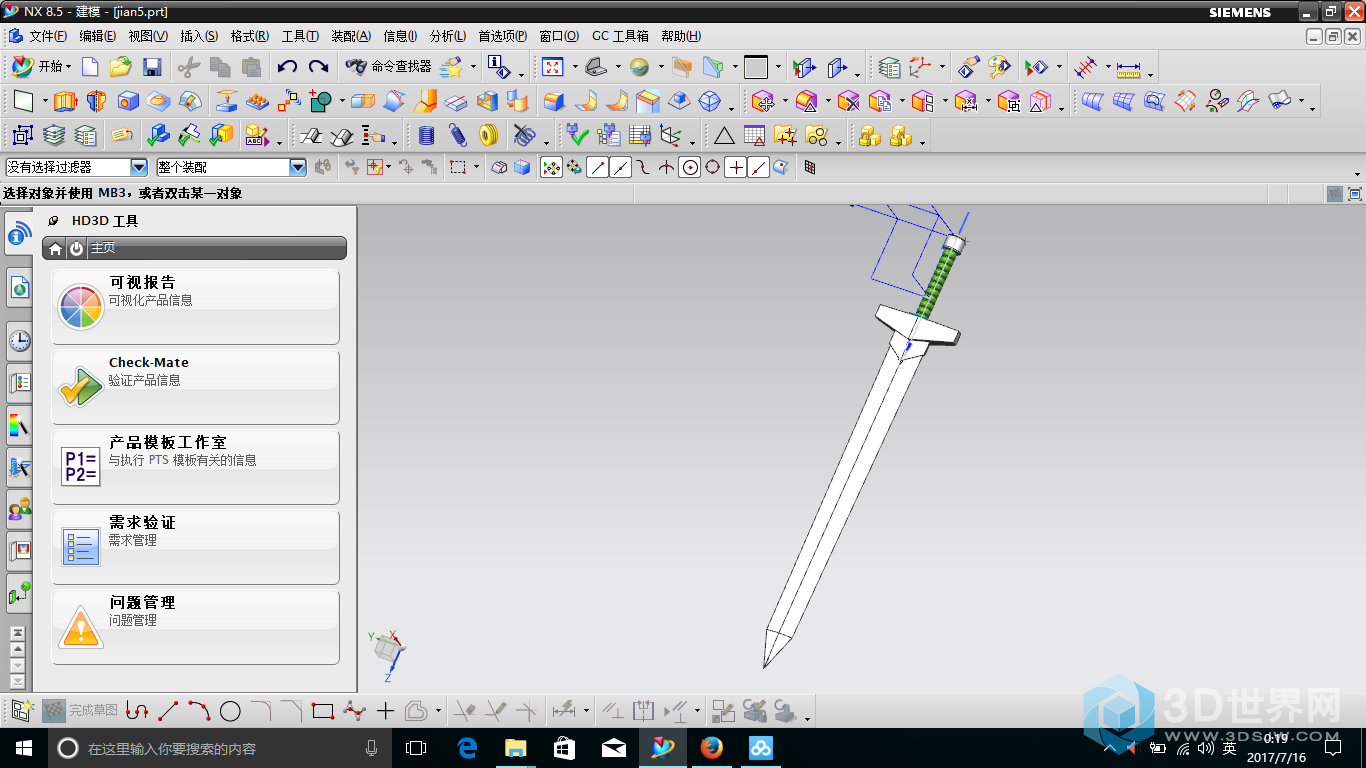This screenshot has height=768, width=1366.
Task: Open the 问题管理 issue management card
Action: click(x=196, y=627)
